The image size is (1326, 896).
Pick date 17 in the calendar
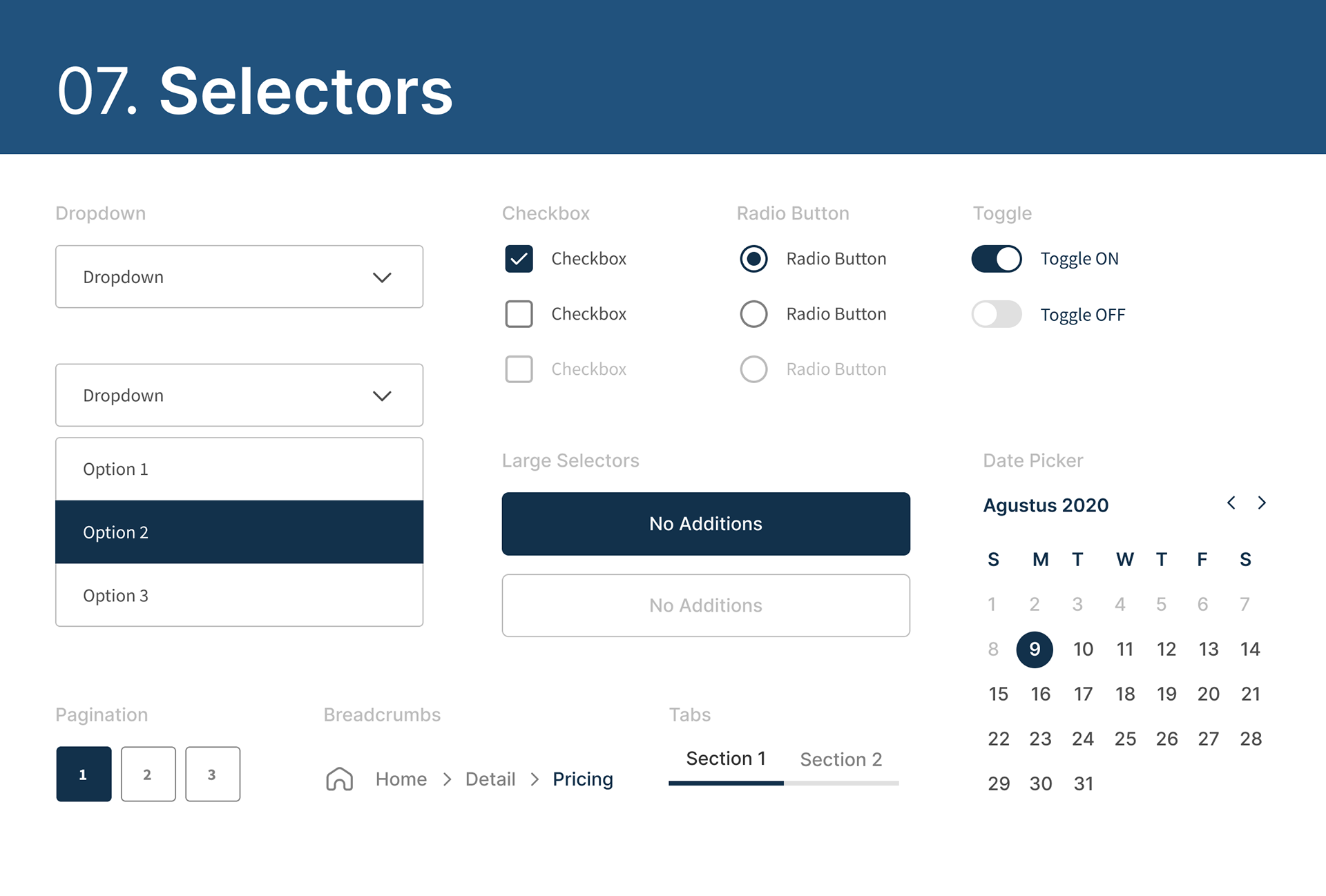1083,694
